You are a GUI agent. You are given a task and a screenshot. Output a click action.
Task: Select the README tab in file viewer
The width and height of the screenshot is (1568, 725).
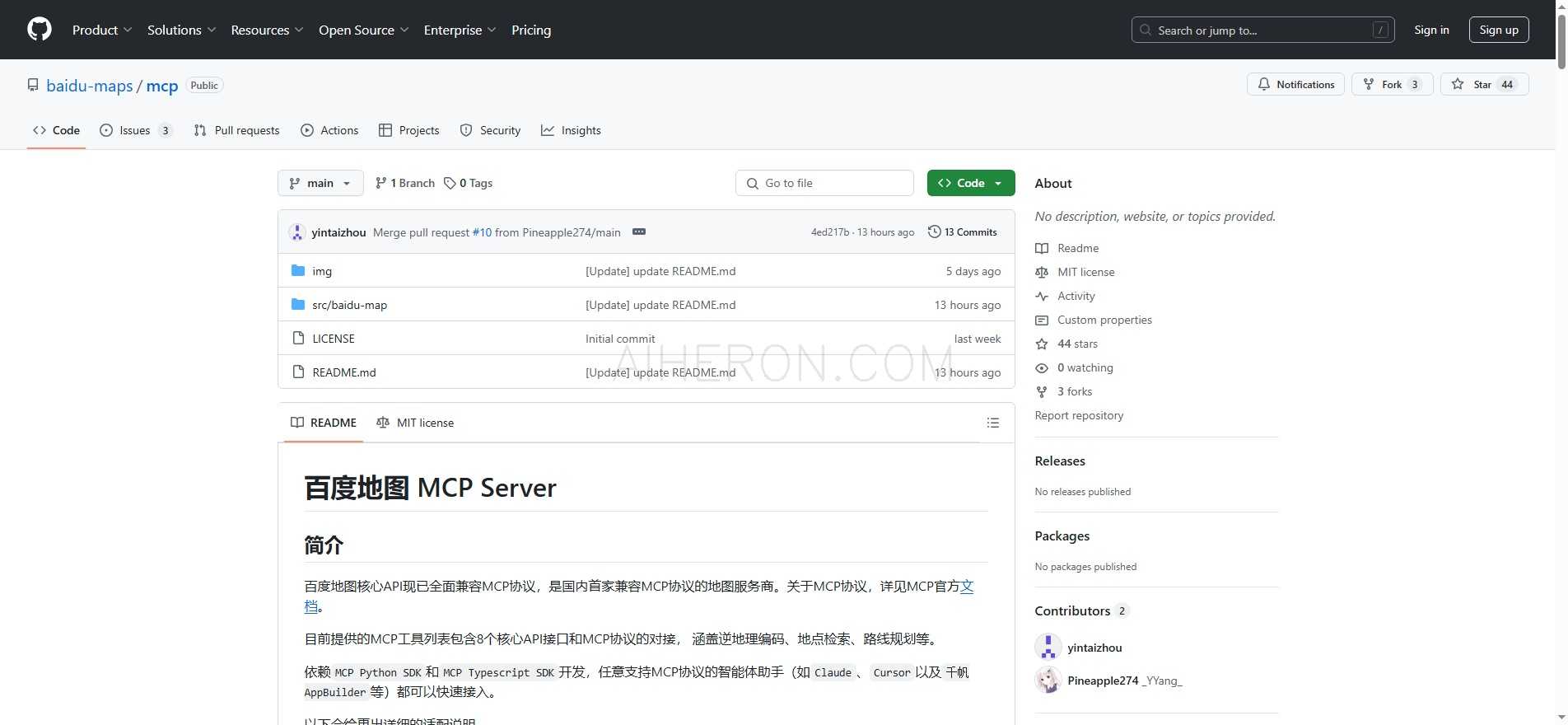click(x=324, y=423)
